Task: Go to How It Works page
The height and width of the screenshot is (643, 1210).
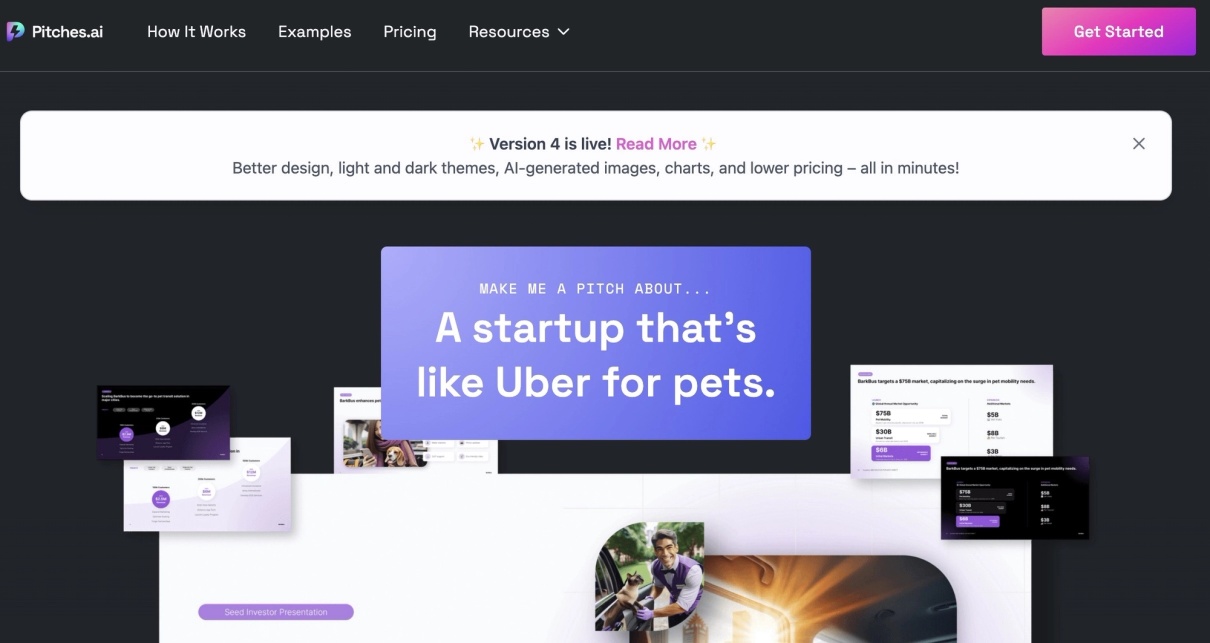Action: point(196,32)
